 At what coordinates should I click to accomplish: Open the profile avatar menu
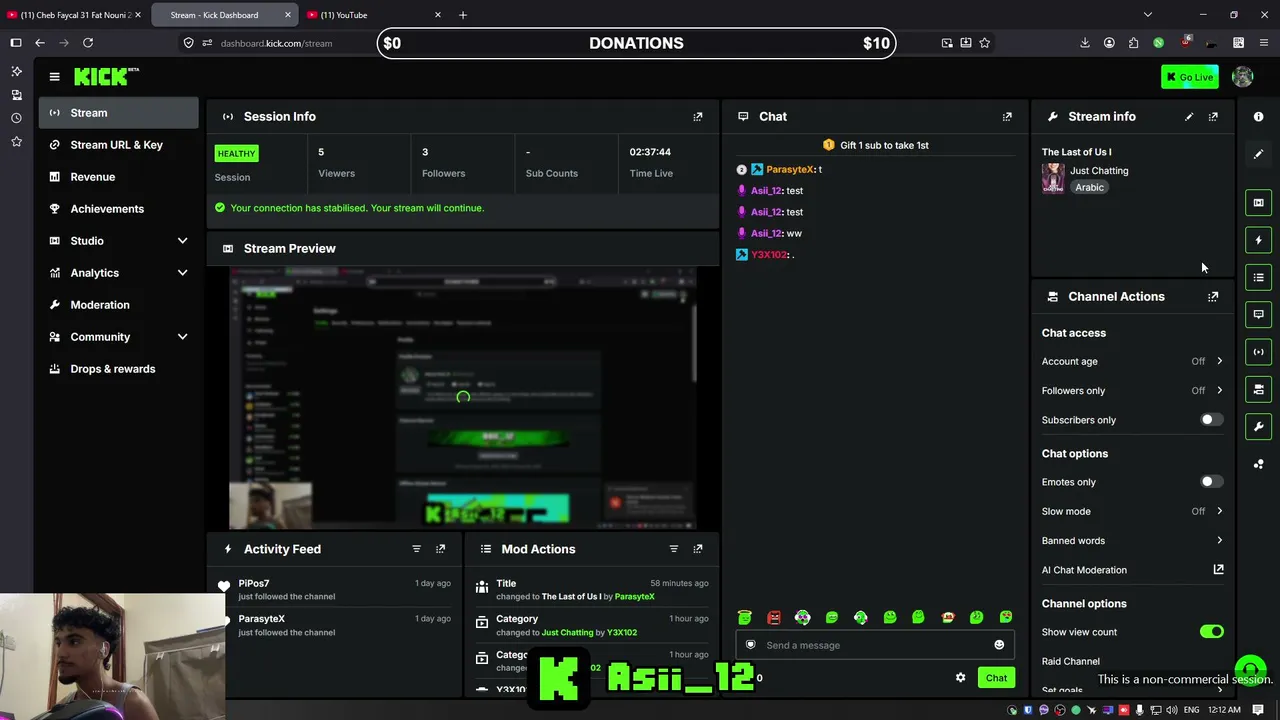coord(1243,77)
